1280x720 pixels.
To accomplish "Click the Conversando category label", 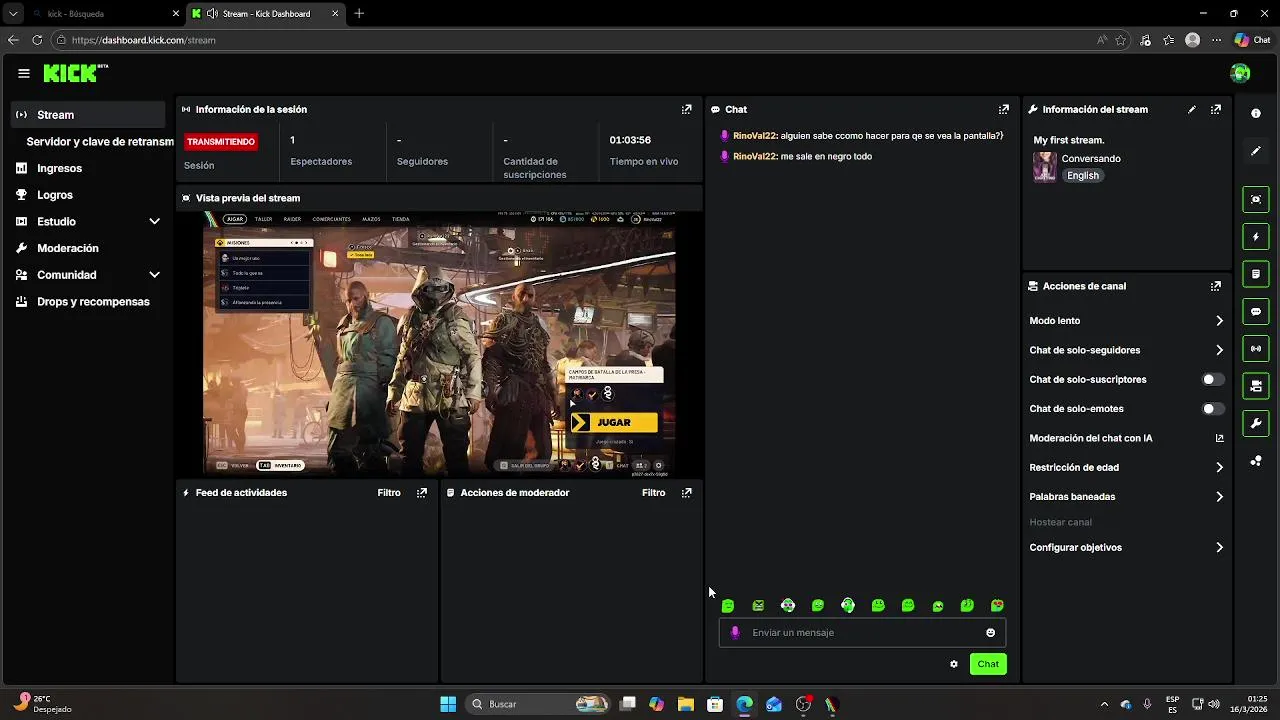I will (1091, 159).
